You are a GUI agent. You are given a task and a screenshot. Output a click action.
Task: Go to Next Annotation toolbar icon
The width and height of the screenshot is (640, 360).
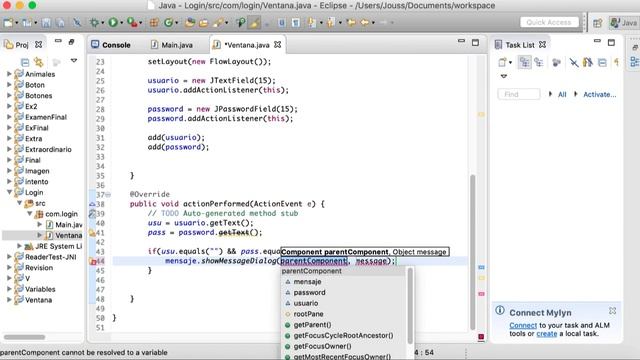pyautogui.click(x=312, y=23)
